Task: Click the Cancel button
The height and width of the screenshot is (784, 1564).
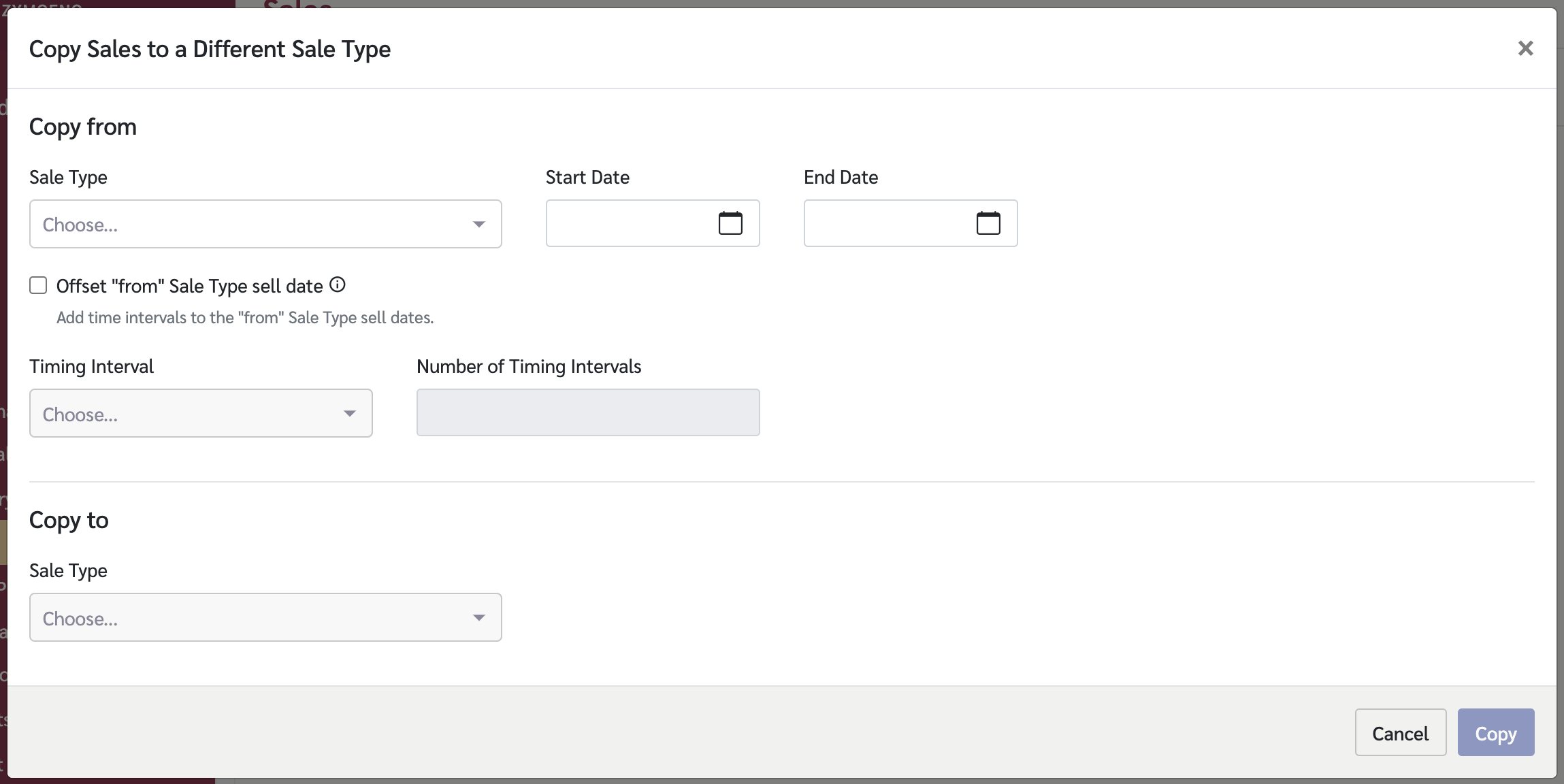Action: 1400,732
